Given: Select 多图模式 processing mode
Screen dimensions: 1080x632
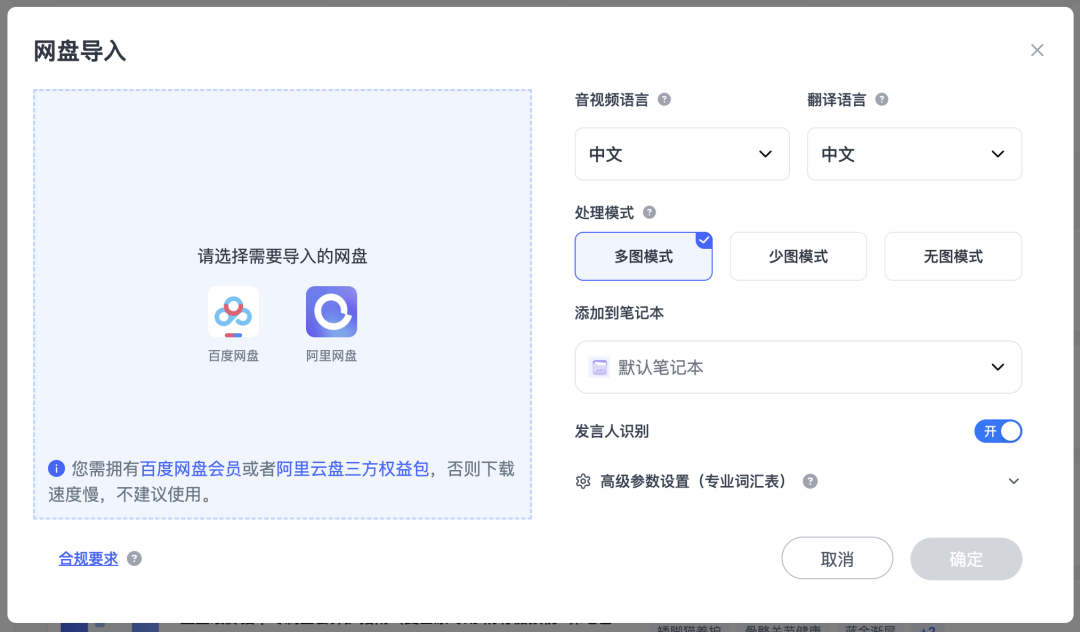Looking at the screenshot, I should coord(643,256).
